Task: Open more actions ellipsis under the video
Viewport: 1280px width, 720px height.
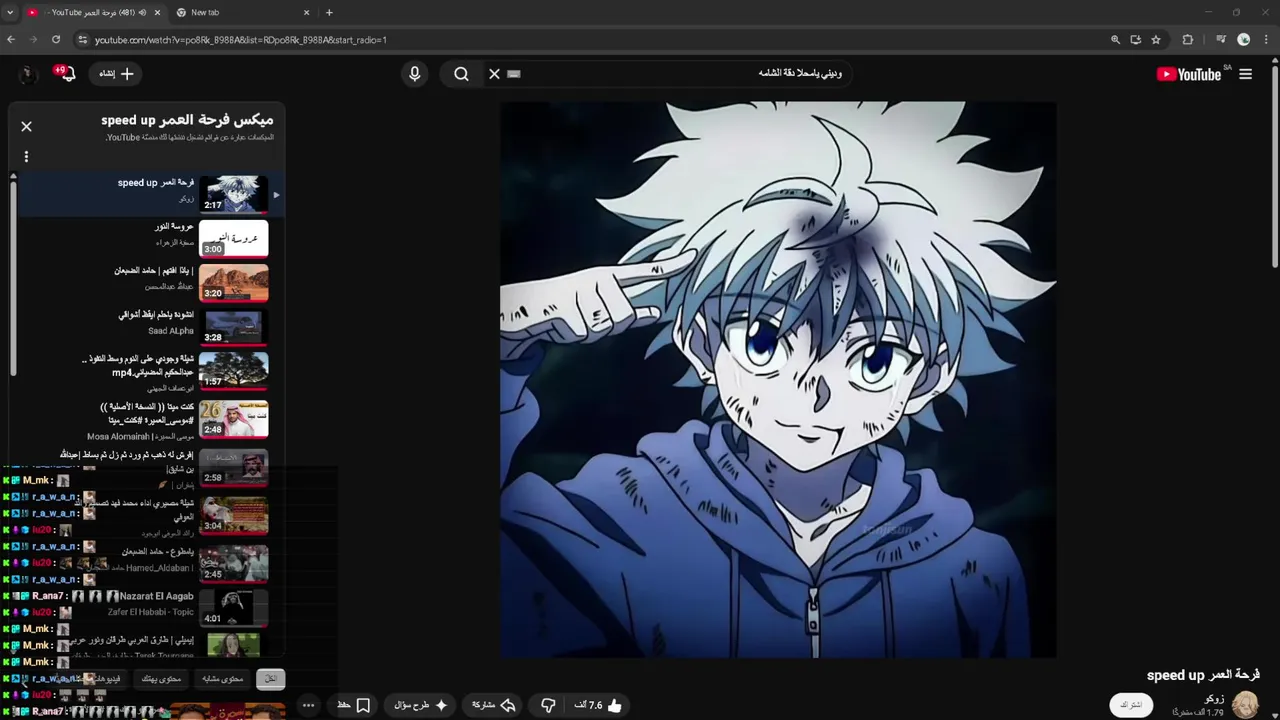Action: [308, 705]
